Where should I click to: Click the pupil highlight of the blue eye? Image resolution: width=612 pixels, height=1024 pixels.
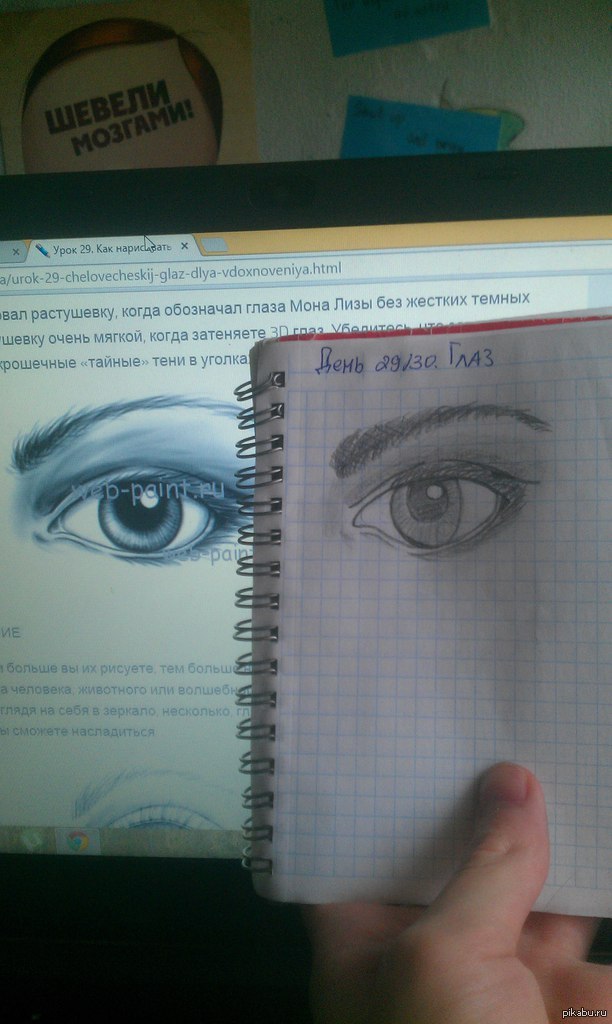pos(148,503)
